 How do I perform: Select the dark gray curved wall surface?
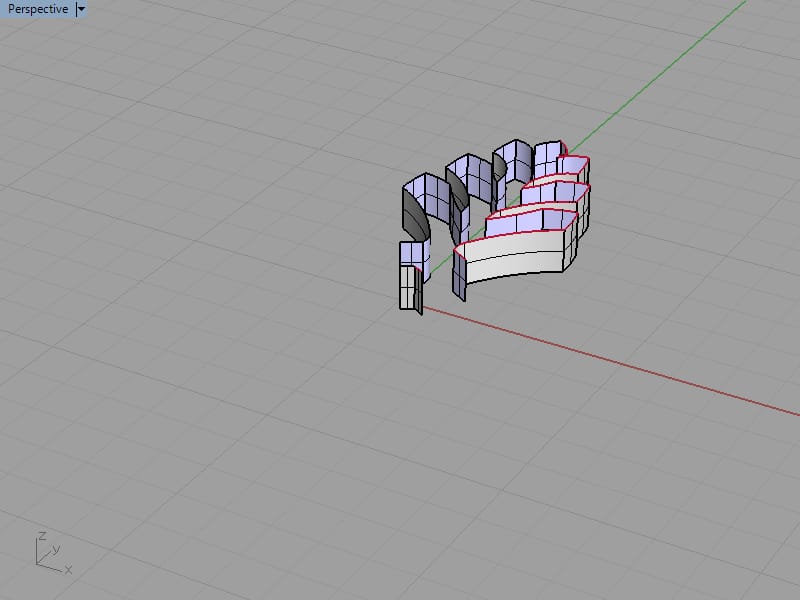(416, 216)
